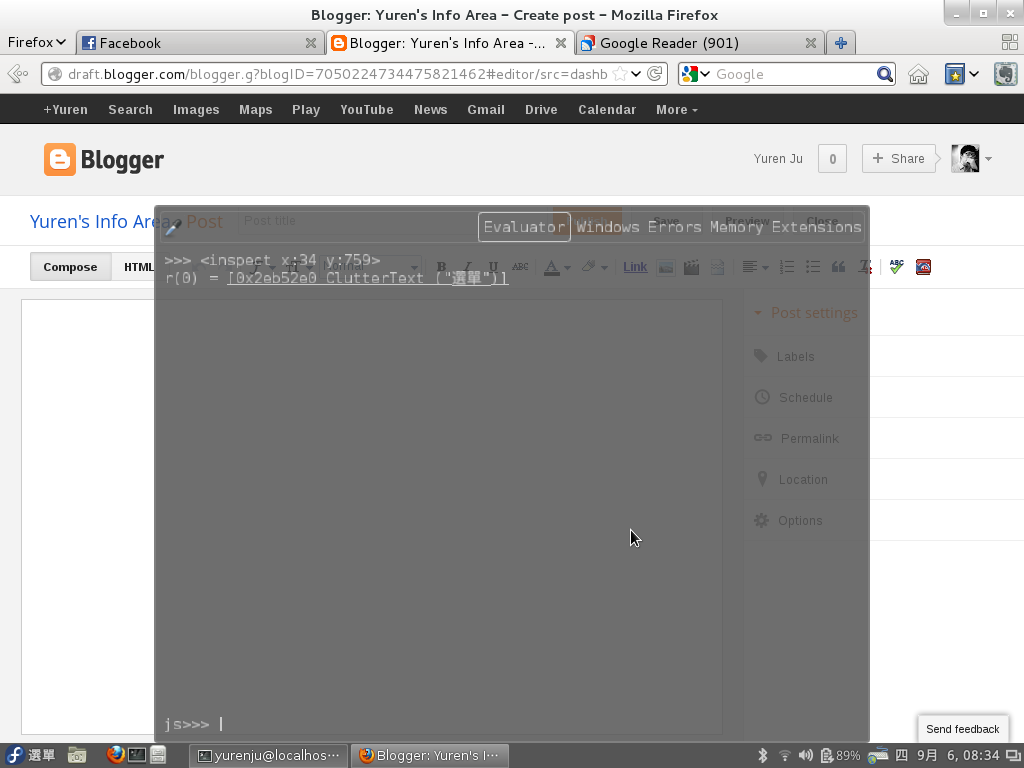Click the Evernote elephant extension icon

pos(1006,74)
